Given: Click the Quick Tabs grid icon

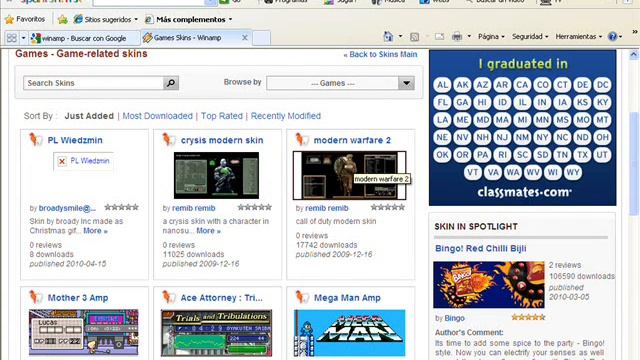Looking at the screenshot, I should [x=12, y=38].
